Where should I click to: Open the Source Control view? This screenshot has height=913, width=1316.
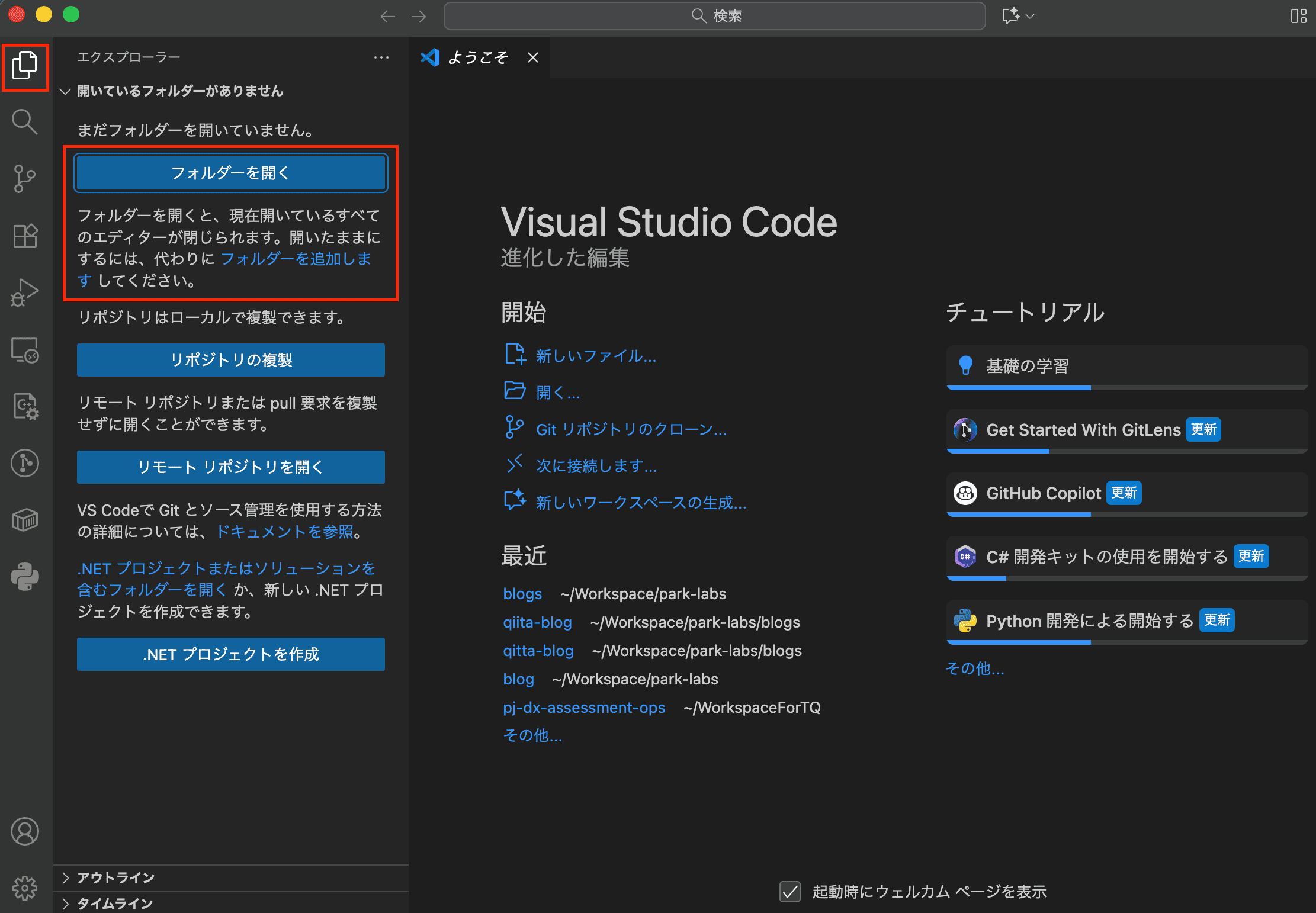[24, 178]
